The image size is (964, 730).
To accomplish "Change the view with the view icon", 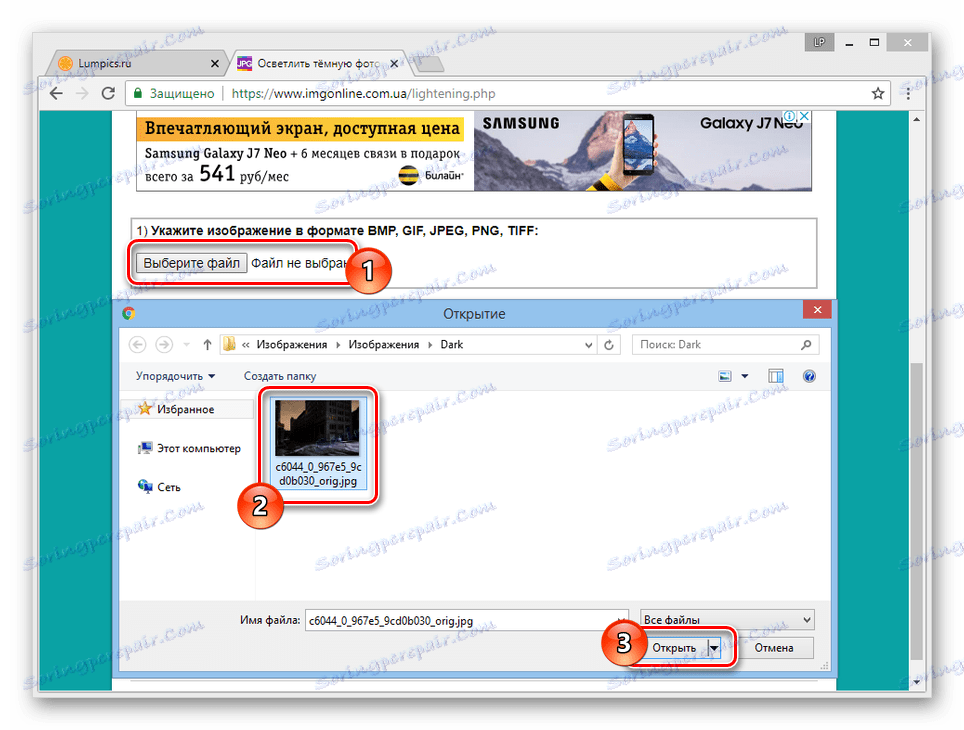I will point(725,376).
